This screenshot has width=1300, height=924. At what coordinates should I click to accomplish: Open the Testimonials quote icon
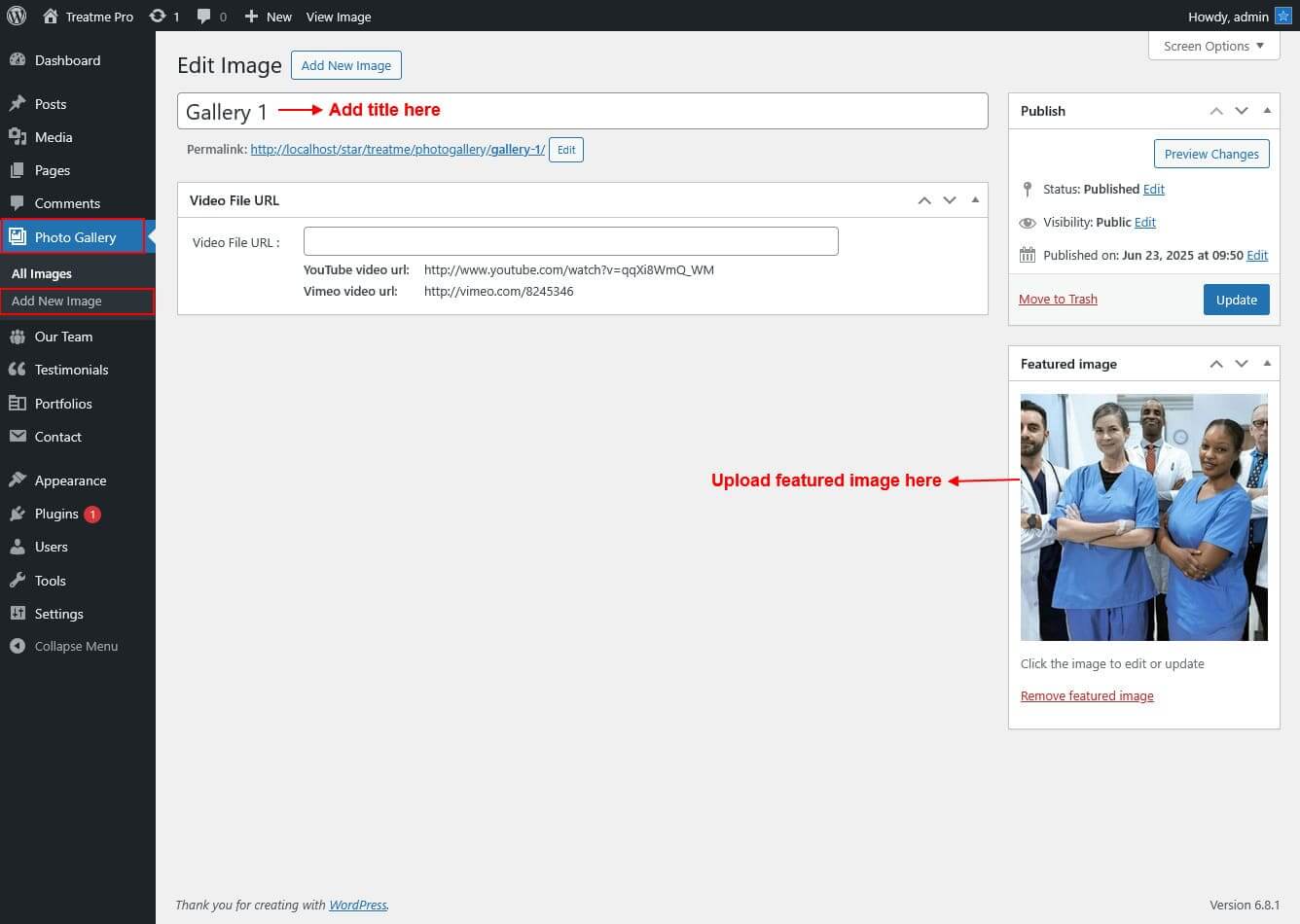[18, 370]
